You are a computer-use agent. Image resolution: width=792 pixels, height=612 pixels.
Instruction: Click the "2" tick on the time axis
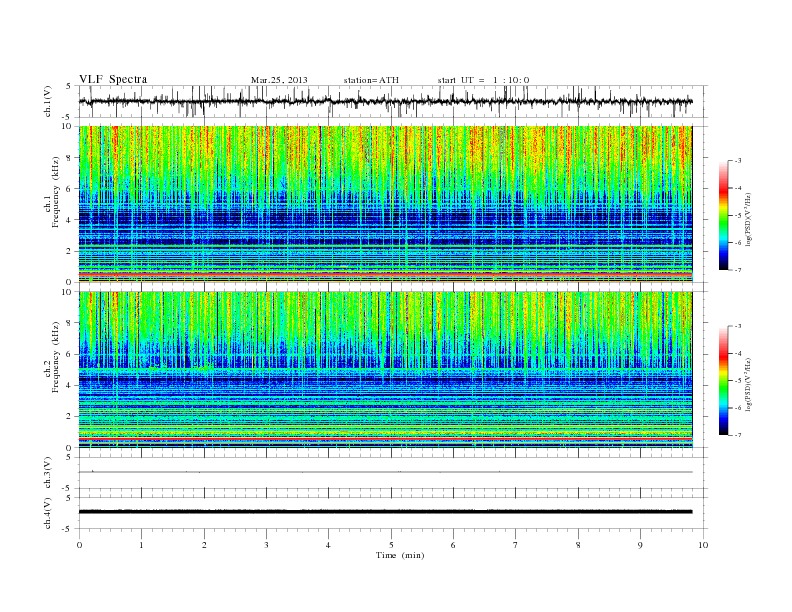[204, 545]
